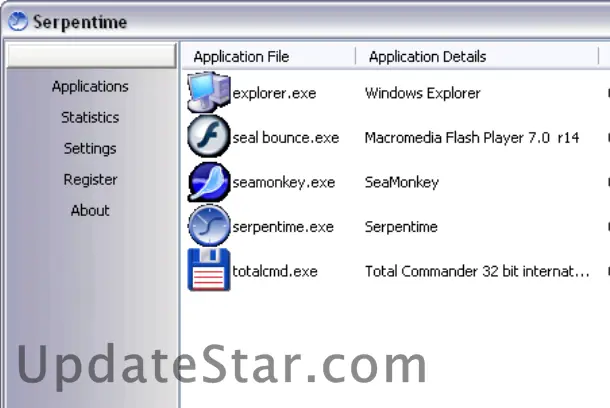Select the Flash Player icon for seal bounce.exe

209,137
